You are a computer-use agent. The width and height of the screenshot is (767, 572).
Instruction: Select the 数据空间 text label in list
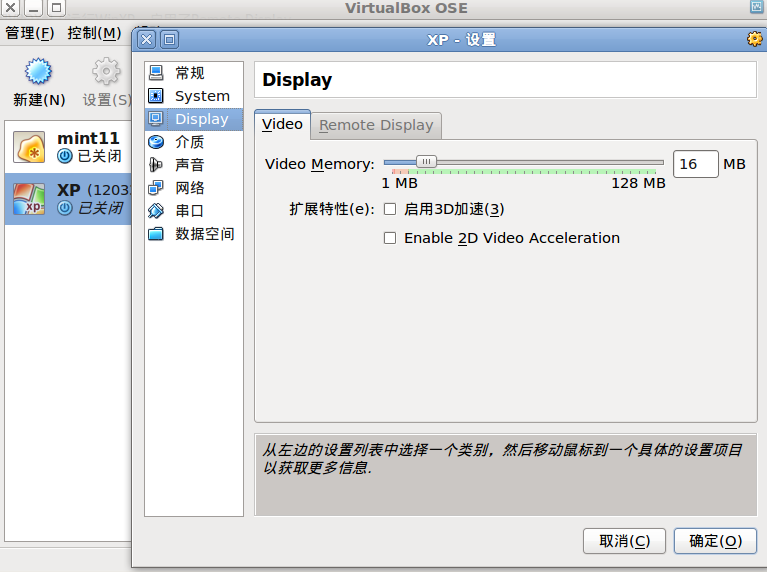pos(204,234)
